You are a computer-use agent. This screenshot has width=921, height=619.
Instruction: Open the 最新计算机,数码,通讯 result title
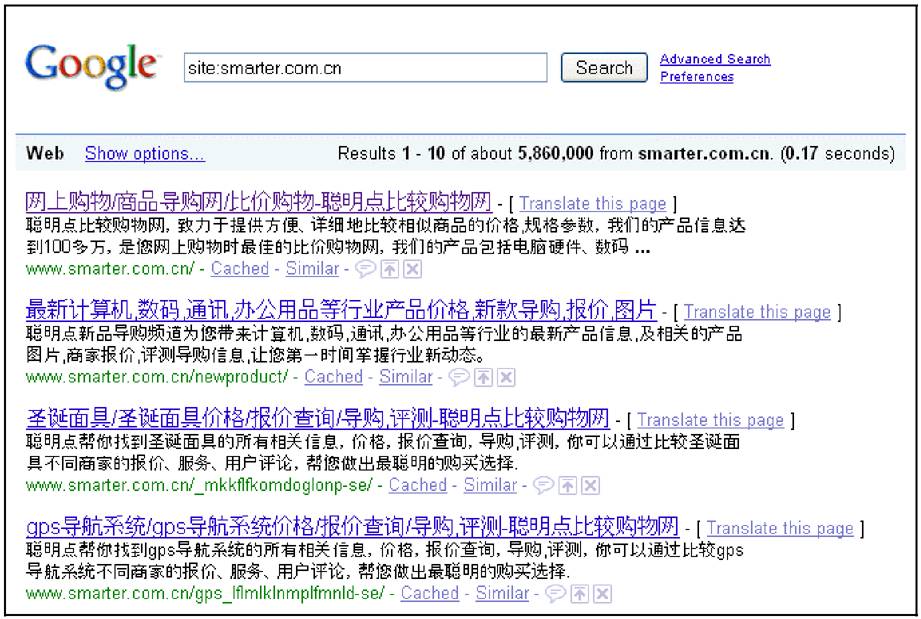pos(341,310)
